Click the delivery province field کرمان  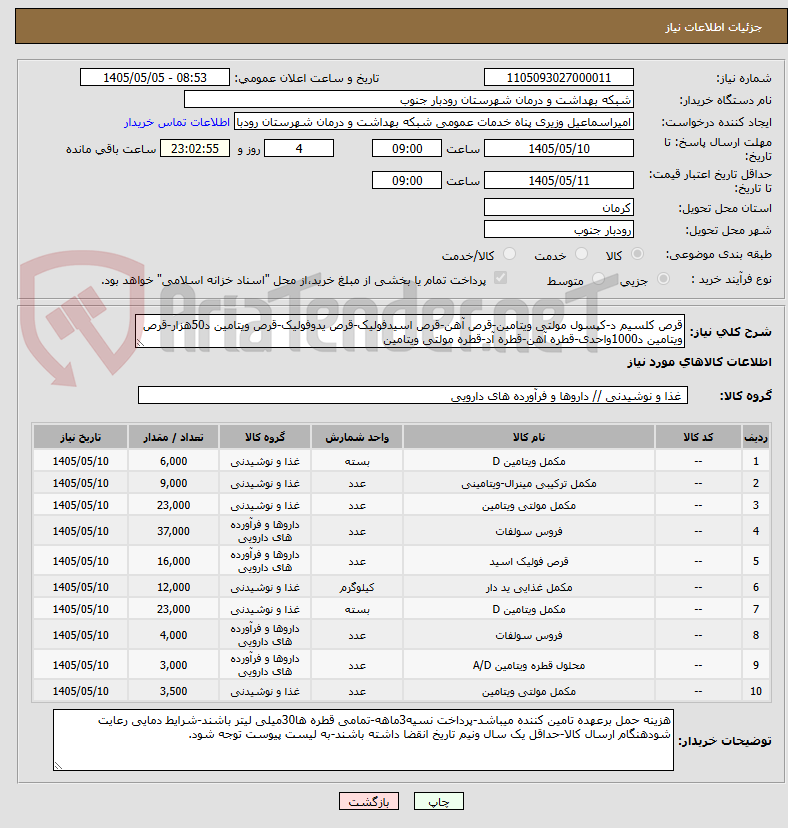(x=559, y=208)
